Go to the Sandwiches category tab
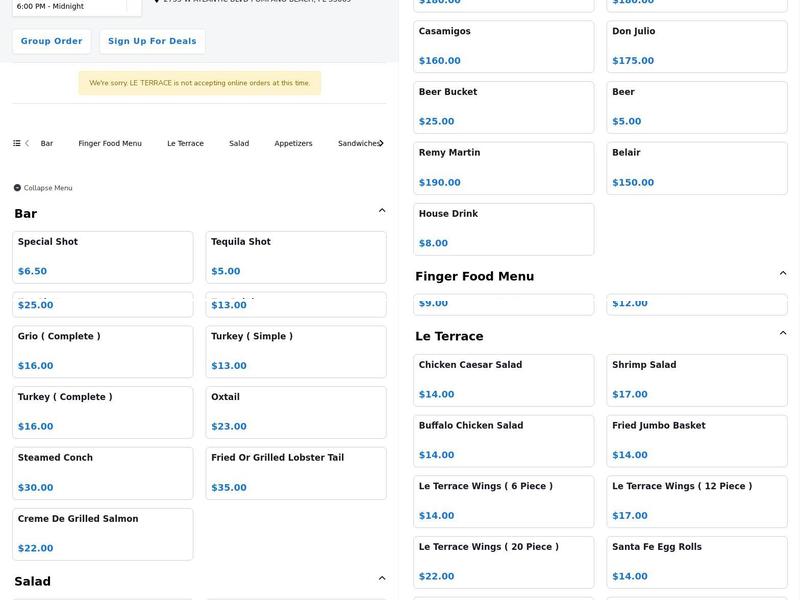Image resolution: width=800 pixels, height=600 pixels. click(358, 144)
